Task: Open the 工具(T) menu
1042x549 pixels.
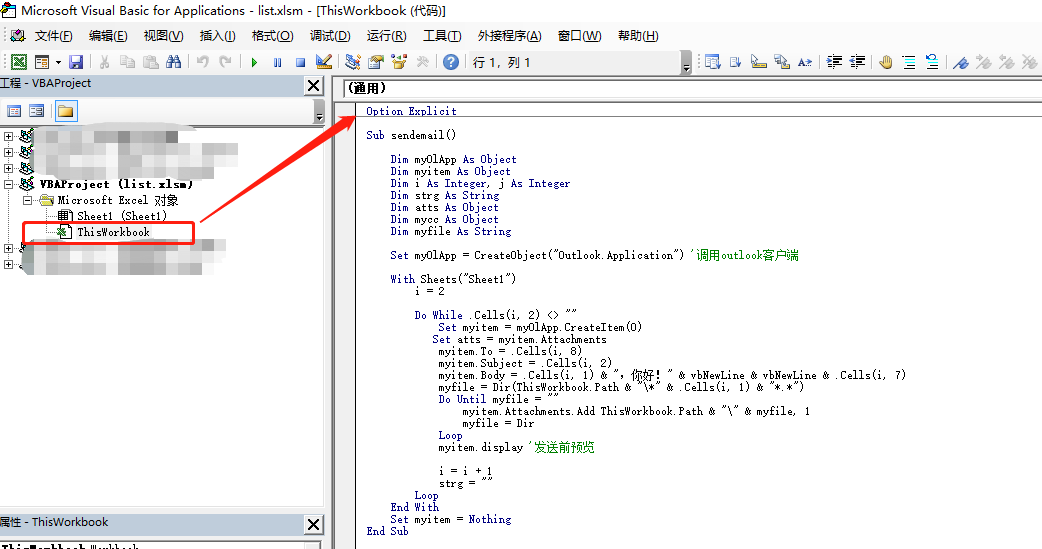Action: (x=442, y=36)
